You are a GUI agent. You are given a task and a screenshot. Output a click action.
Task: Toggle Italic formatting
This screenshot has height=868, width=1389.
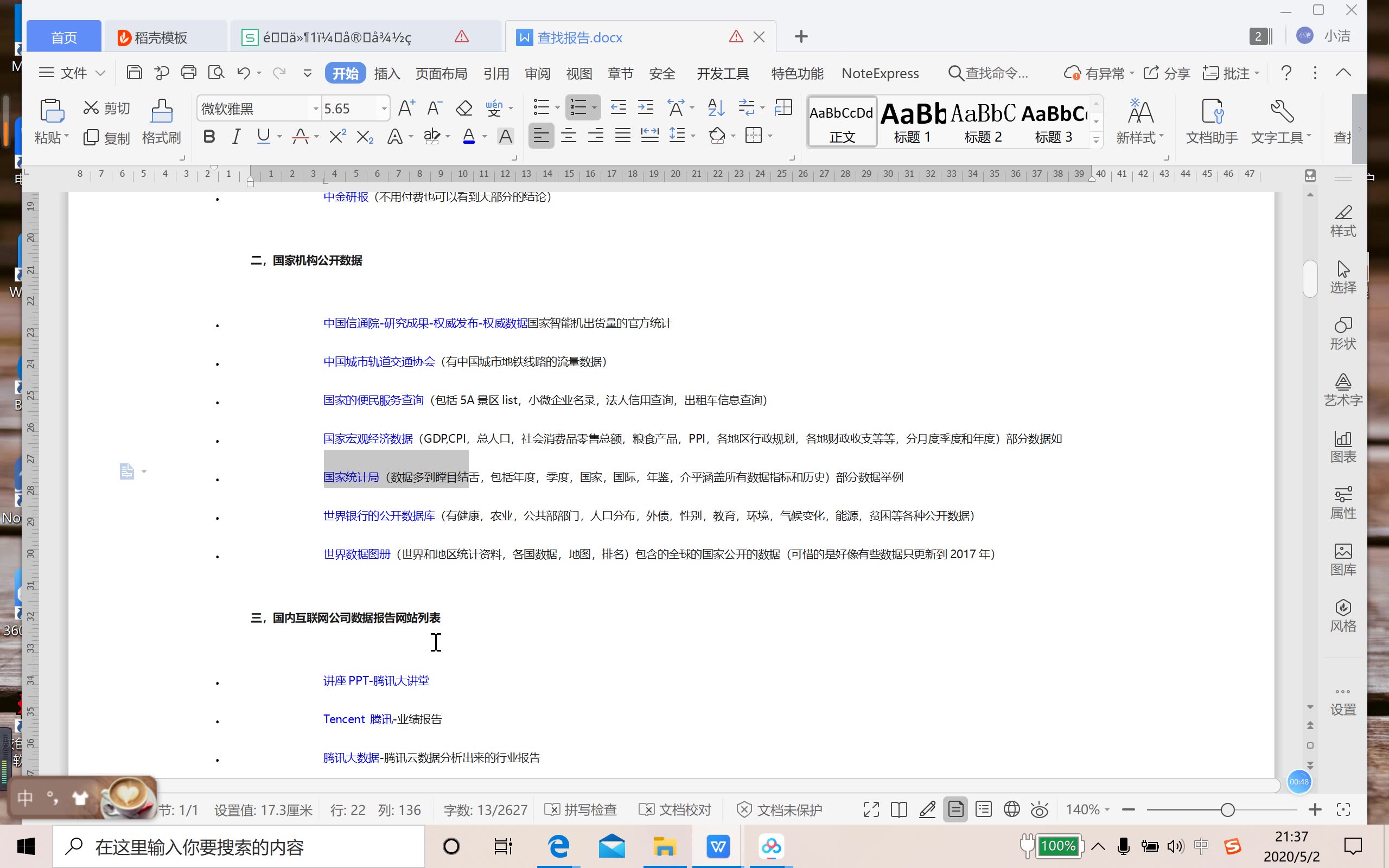point(236,137)
